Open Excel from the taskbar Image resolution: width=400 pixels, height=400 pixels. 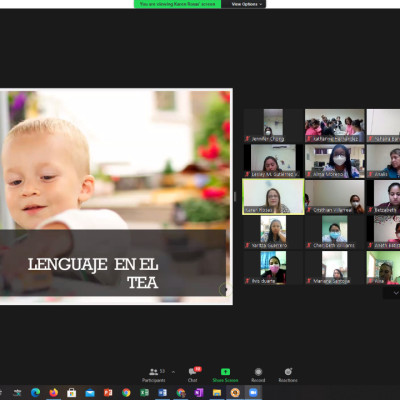[144, 393]
